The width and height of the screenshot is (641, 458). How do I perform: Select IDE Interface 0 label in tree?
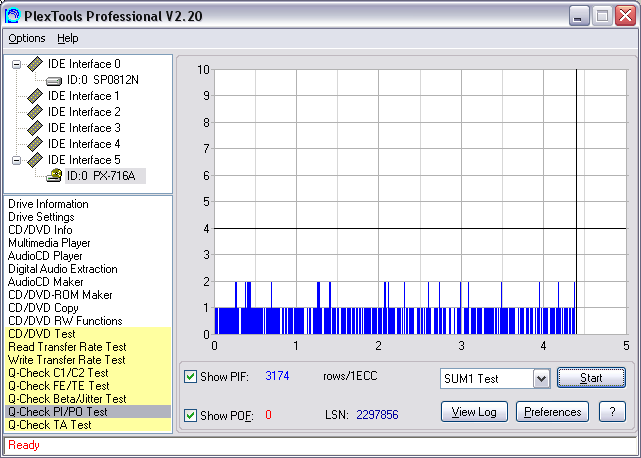[x=84, y=64]
